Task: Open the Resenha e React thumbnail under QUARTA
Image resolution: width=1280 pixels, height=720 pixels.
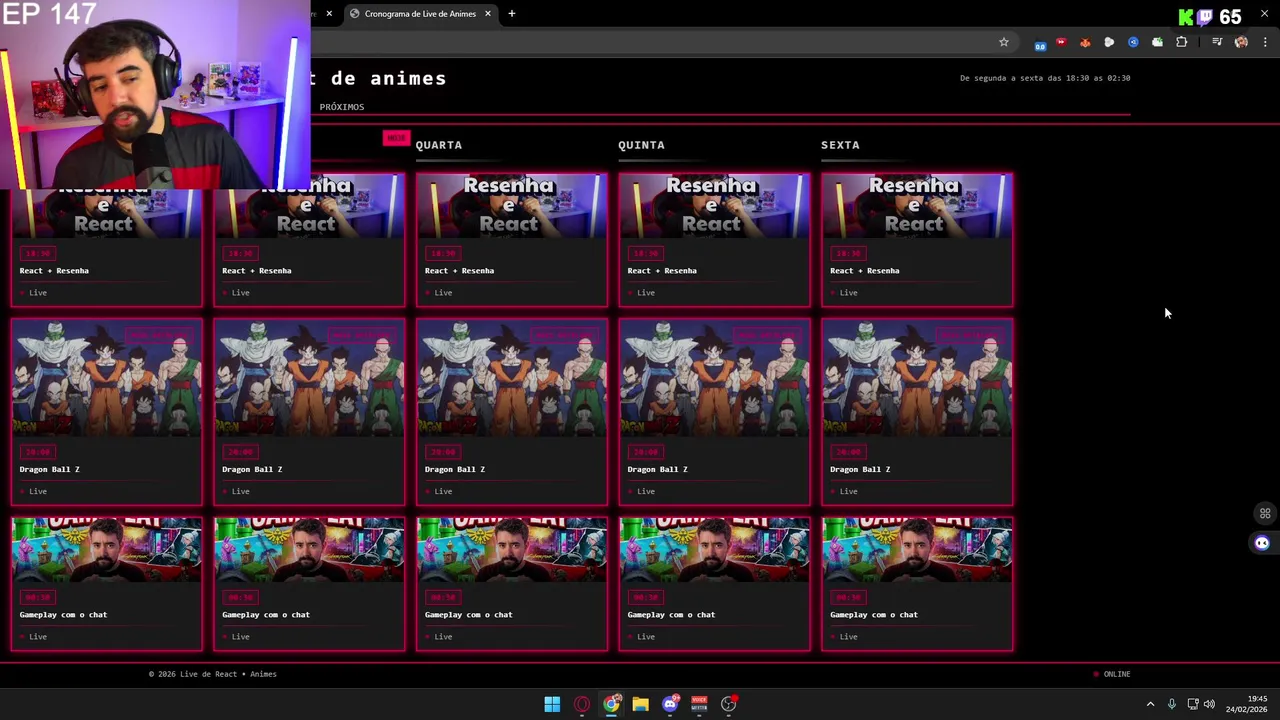Action: [511, 206]
